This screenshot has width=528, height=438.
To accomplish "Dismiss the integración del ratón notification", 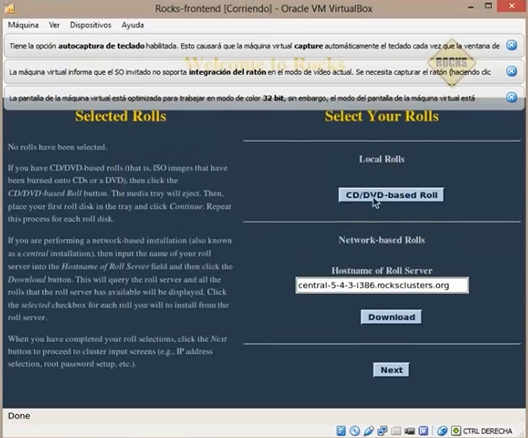I will point(512,71).
